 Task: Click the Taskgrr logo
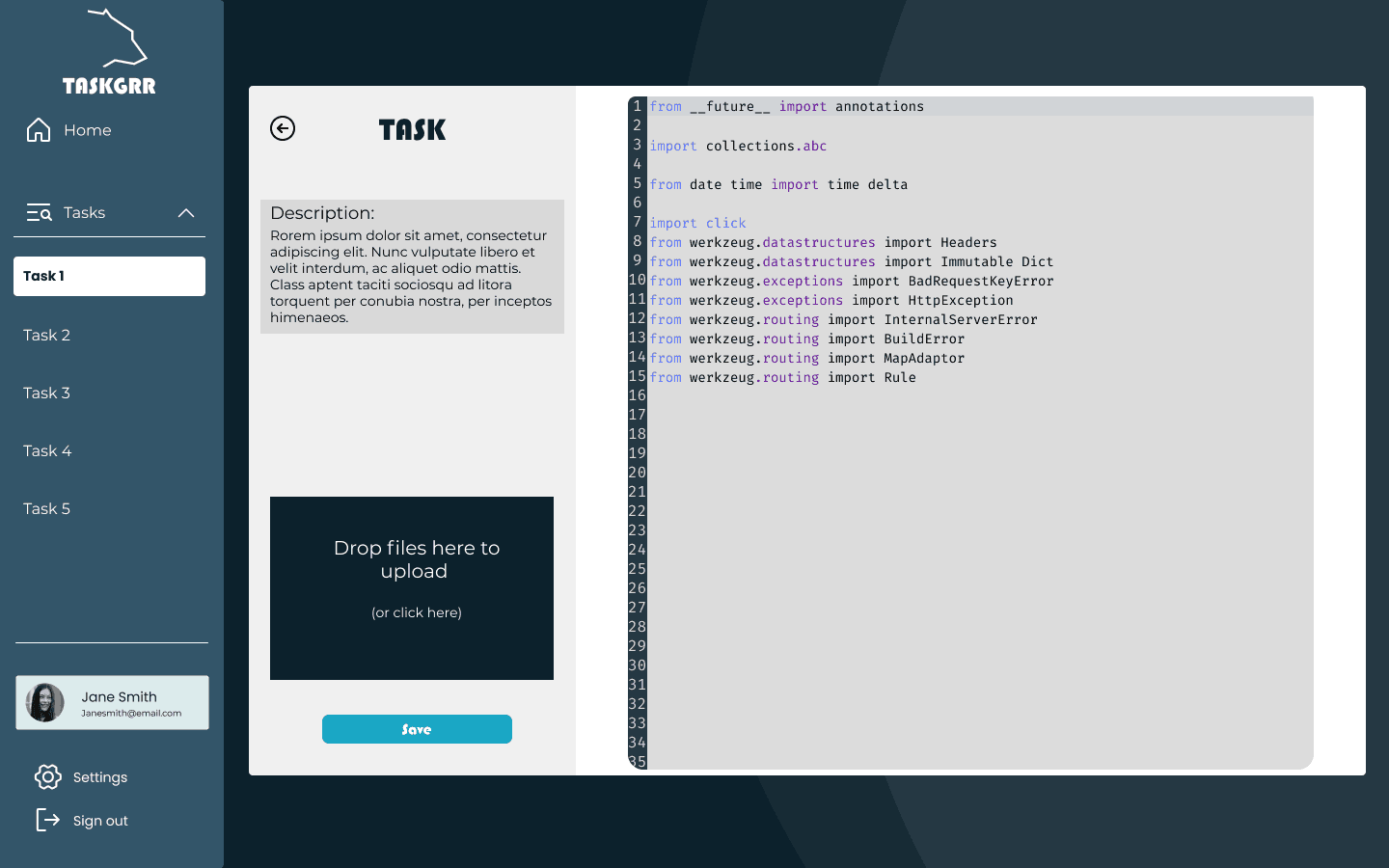(109, 52)
